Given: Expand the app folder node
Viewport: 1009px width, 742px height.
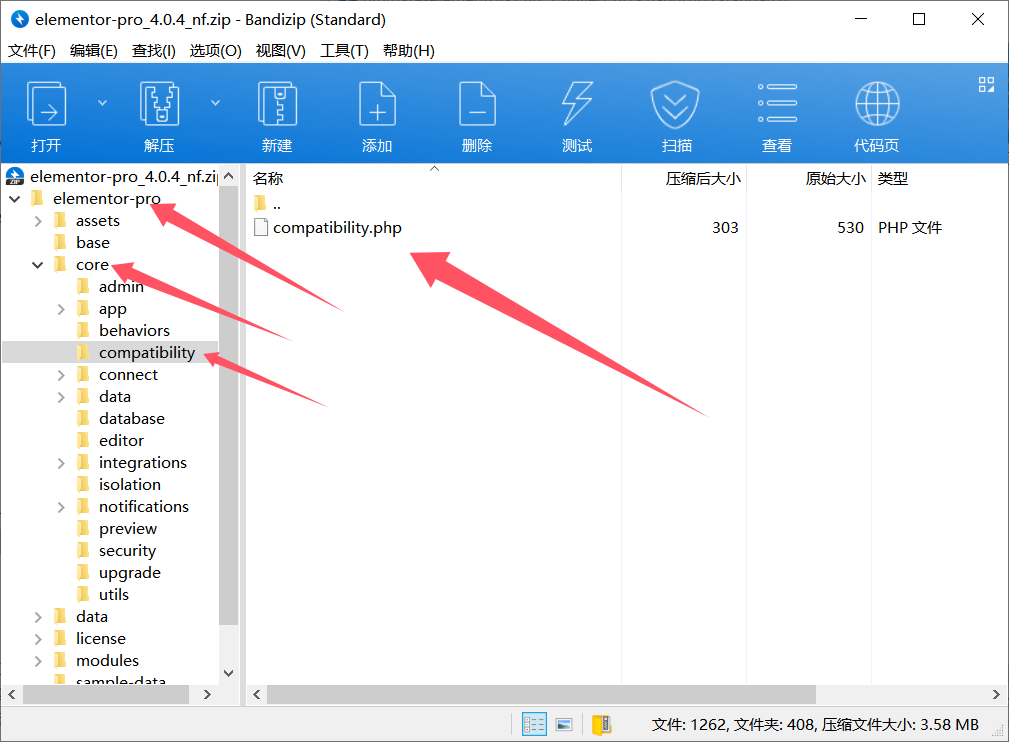Looking at the screenshot, I should click(x=61, y=310).
